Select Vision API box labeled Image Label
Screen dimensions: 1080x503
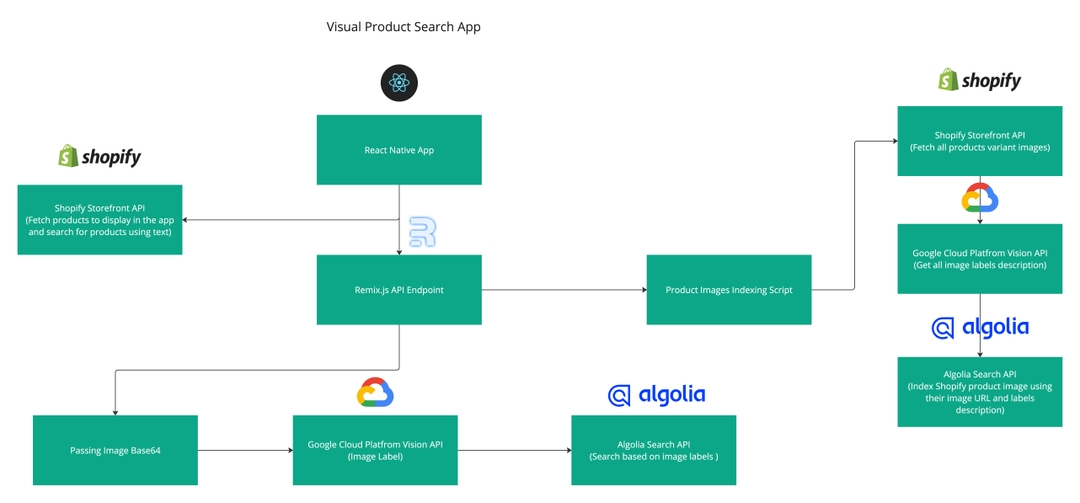(375, 450)
